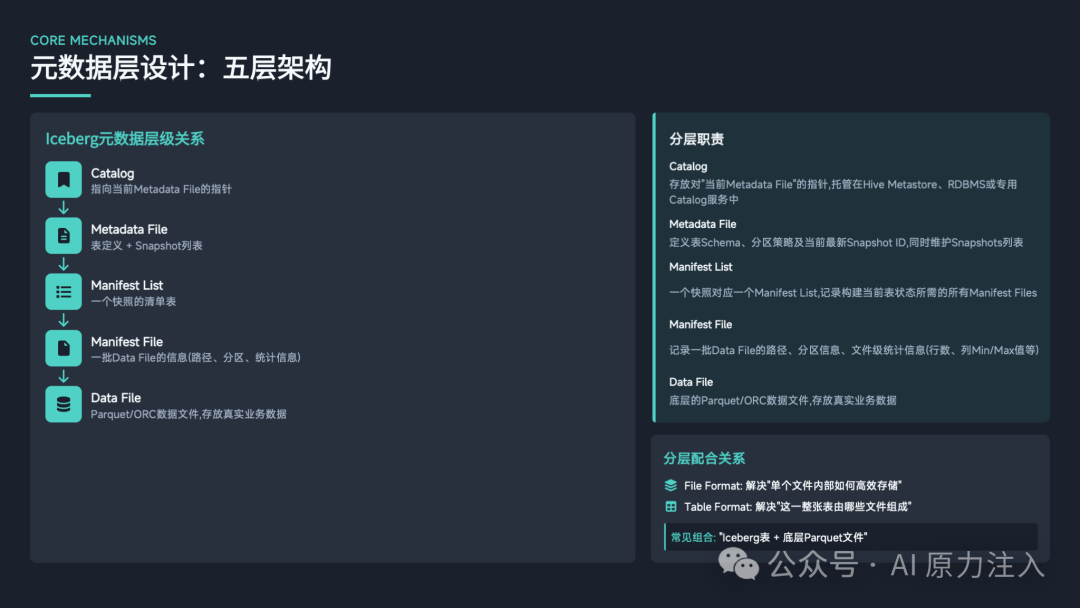This screenshot has width=1080, height=608.
Task: Click '一批Data File的信息' description text
Action: click(x=196, y=357)
